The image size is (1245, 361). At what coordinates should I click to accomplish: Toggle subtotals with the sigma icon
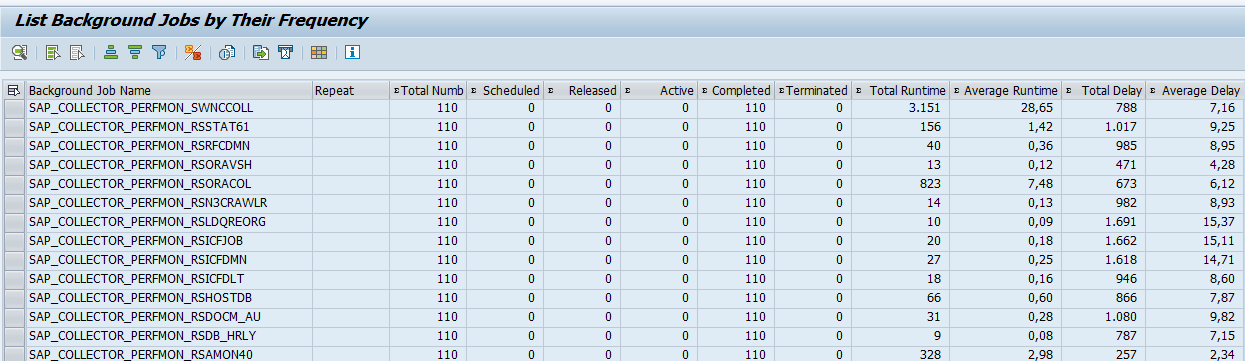coord(194,53)
